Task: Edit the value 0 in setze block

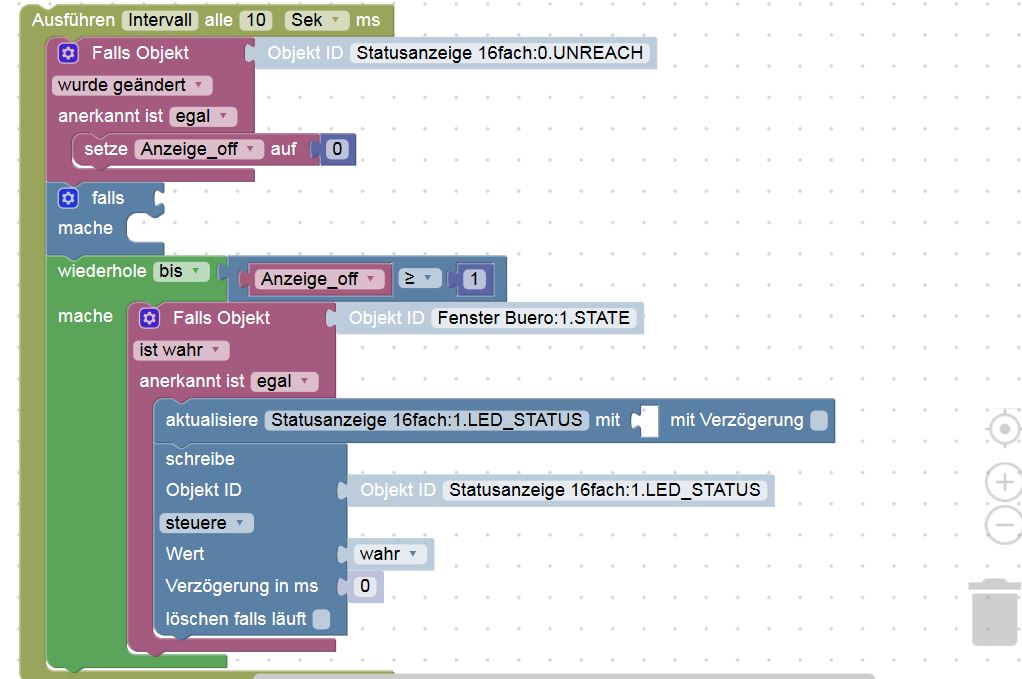Action: coord(337,149)
